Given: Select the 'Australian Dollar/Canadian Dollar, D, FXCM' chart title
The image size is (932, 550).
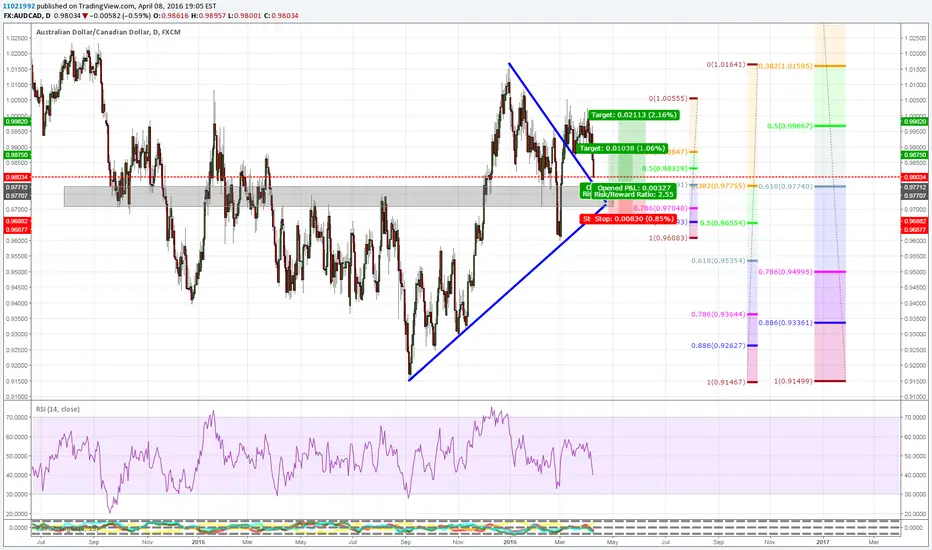Looking at the screenshot, I should pos(108,32).
